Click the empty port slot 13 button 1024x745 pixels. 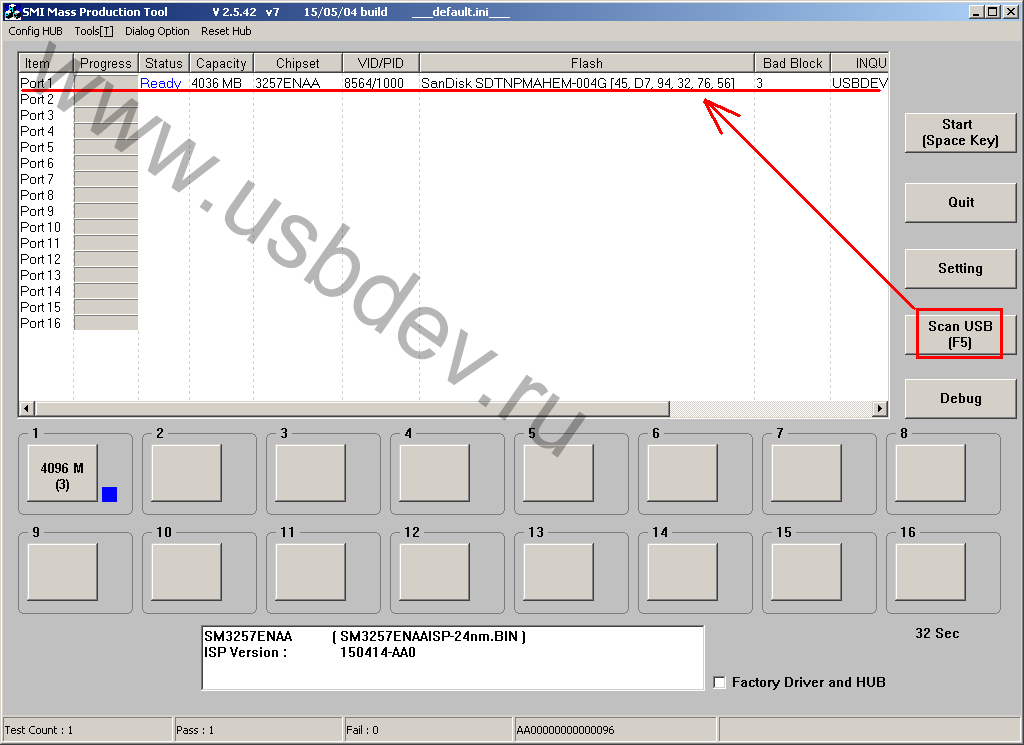pyautogui.click(x=558, y=572)
